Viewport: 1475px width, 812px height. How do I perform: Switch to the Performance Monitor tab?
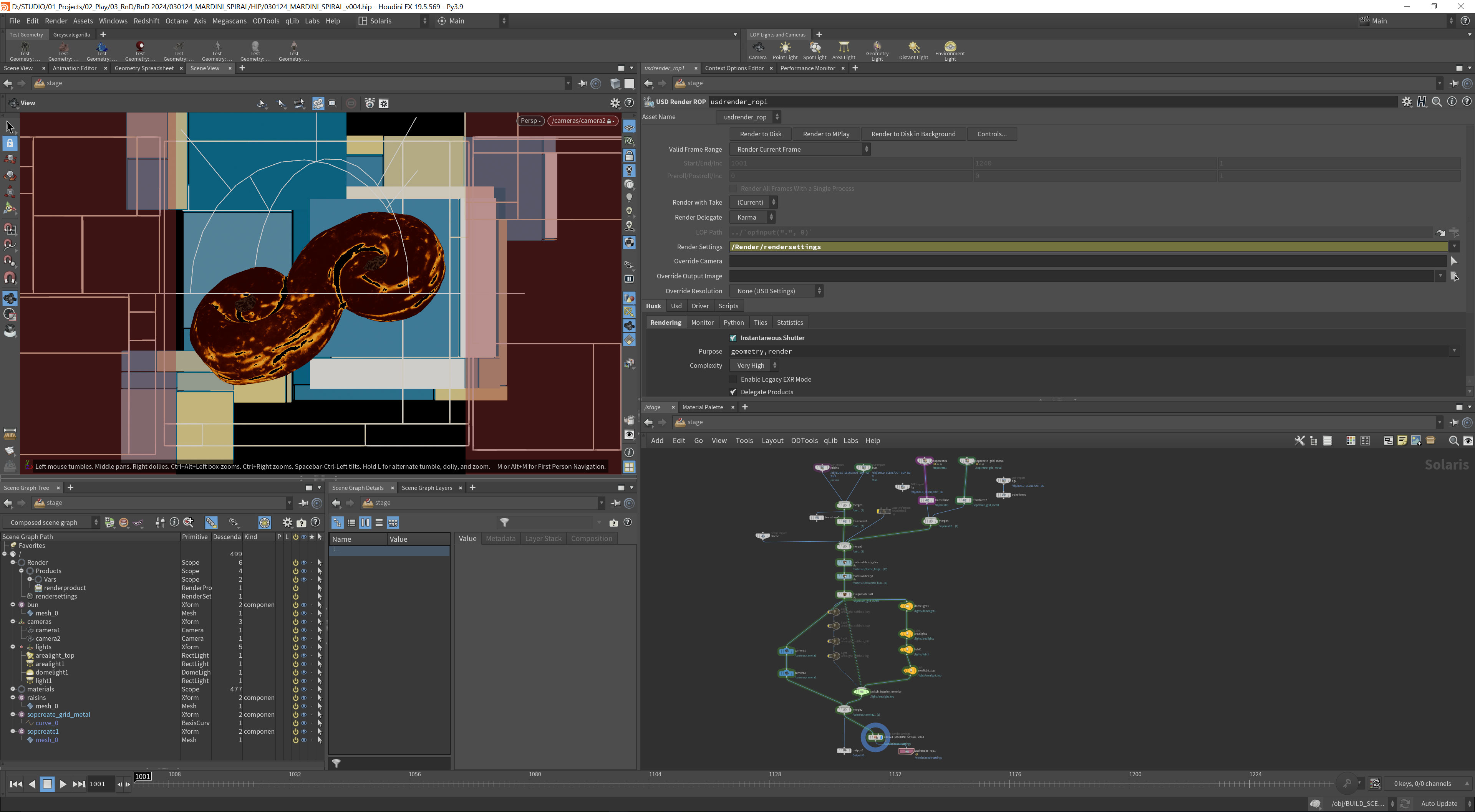pyautogui.click(x=807, y=69)
